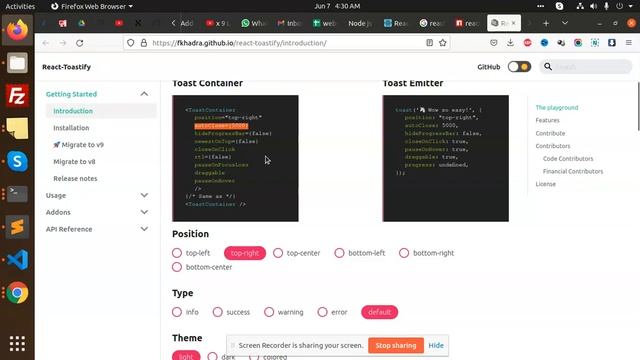This screenshot has height=360, width=640.
Task: Open the Release notes page
Action: click(75, 178)
